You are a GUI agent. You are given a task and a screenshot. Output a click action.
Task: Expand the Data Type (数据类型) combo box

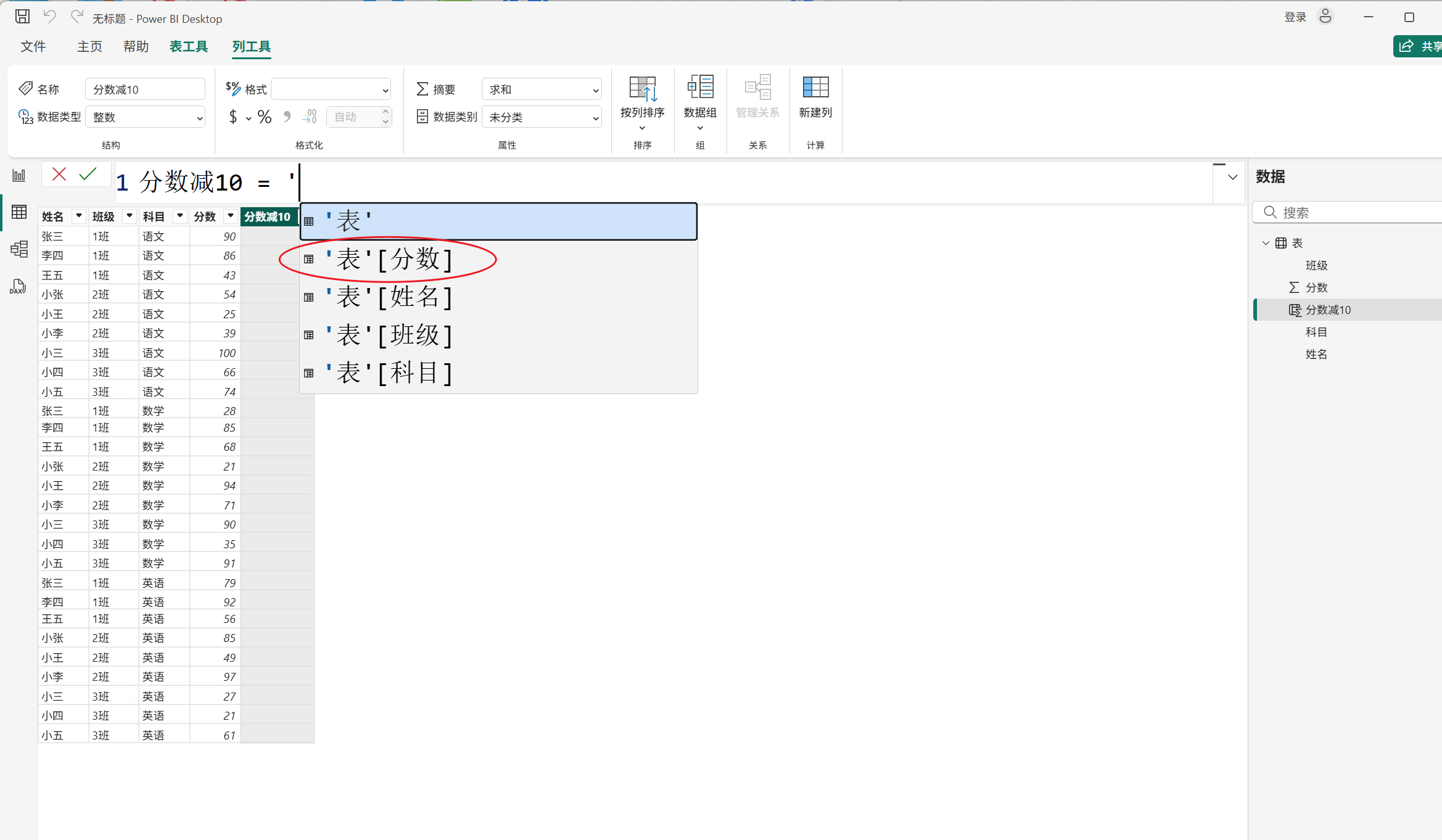[x=146, y=117]
